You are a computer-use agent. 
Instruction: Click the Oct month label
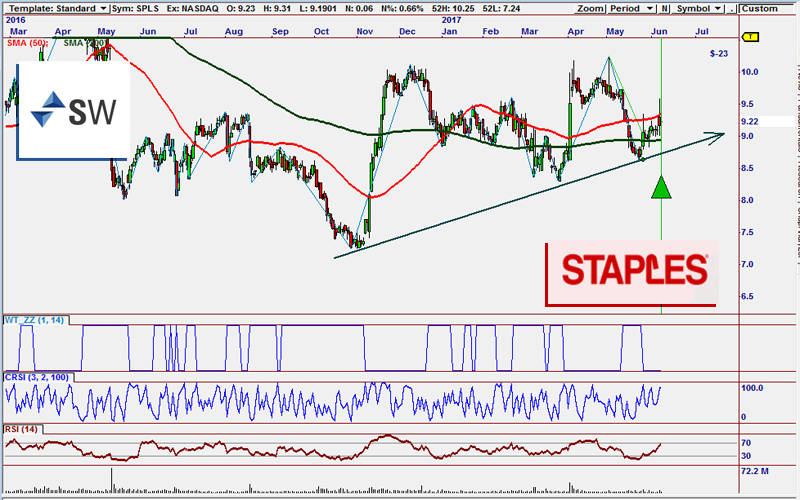321,31
